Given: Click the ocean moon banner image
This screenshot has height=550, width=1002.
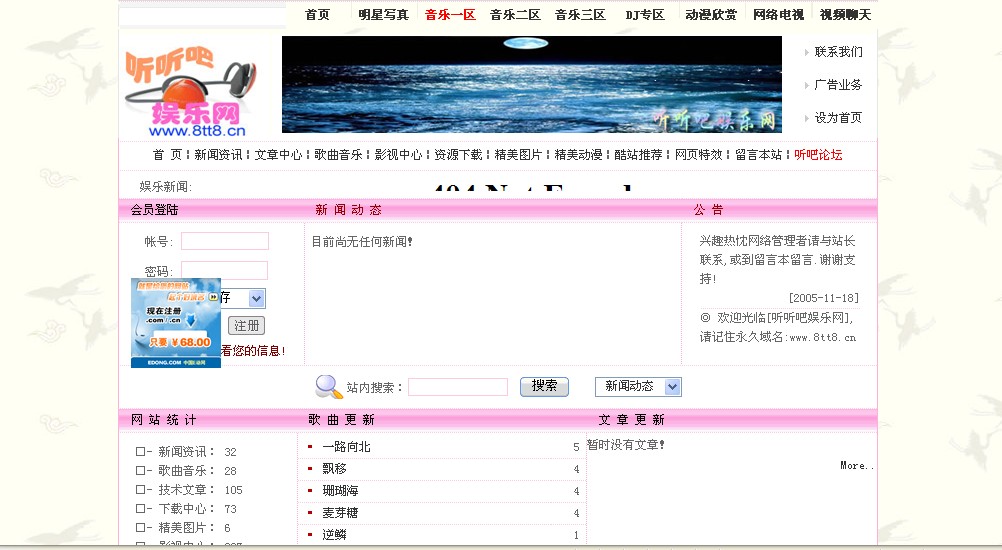Looking at the screenshot, I should (532, 84).
